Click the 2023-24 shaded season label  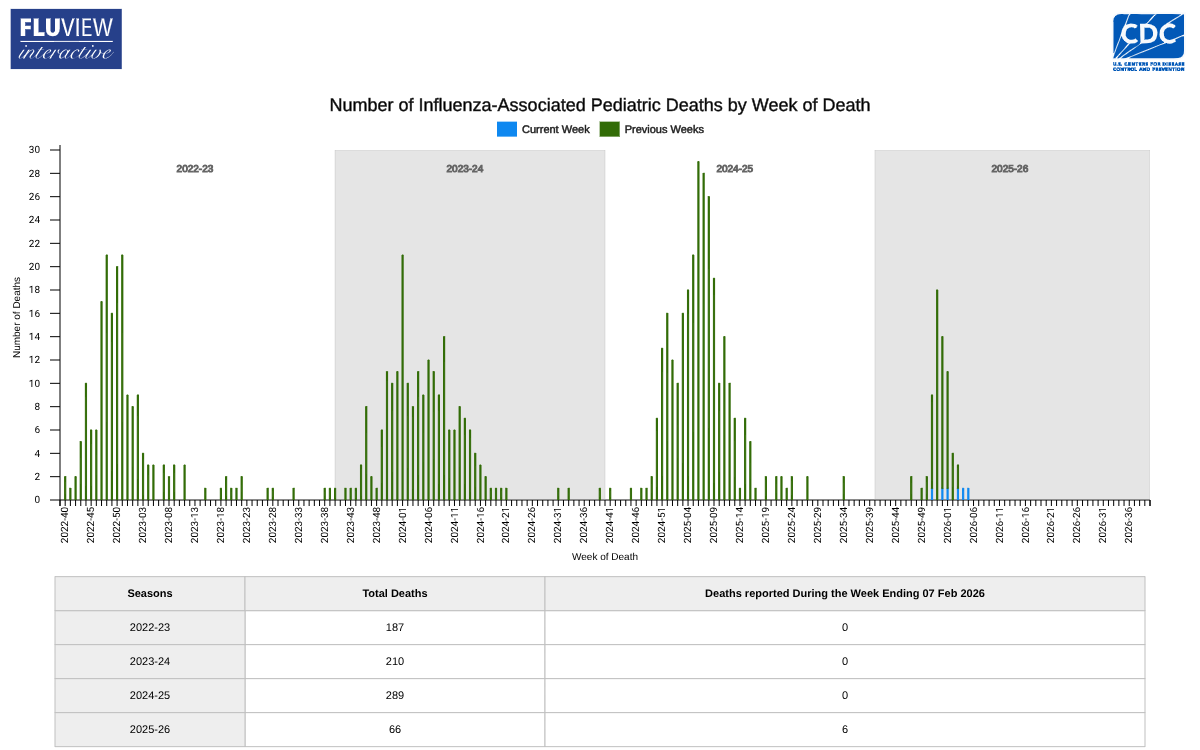point(465,169)
